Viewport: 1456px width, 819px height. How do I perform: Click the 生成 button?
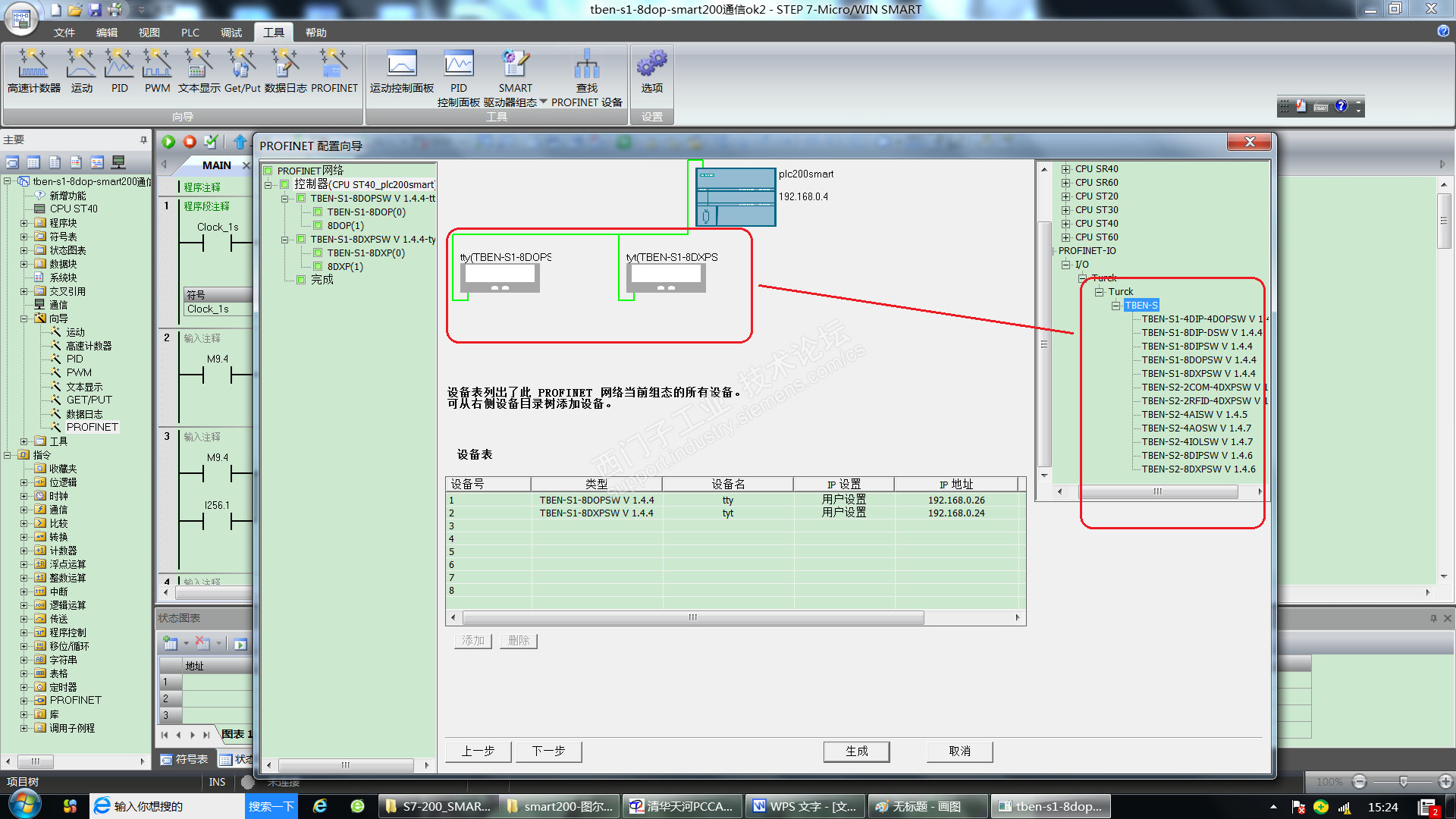[856, 751]
